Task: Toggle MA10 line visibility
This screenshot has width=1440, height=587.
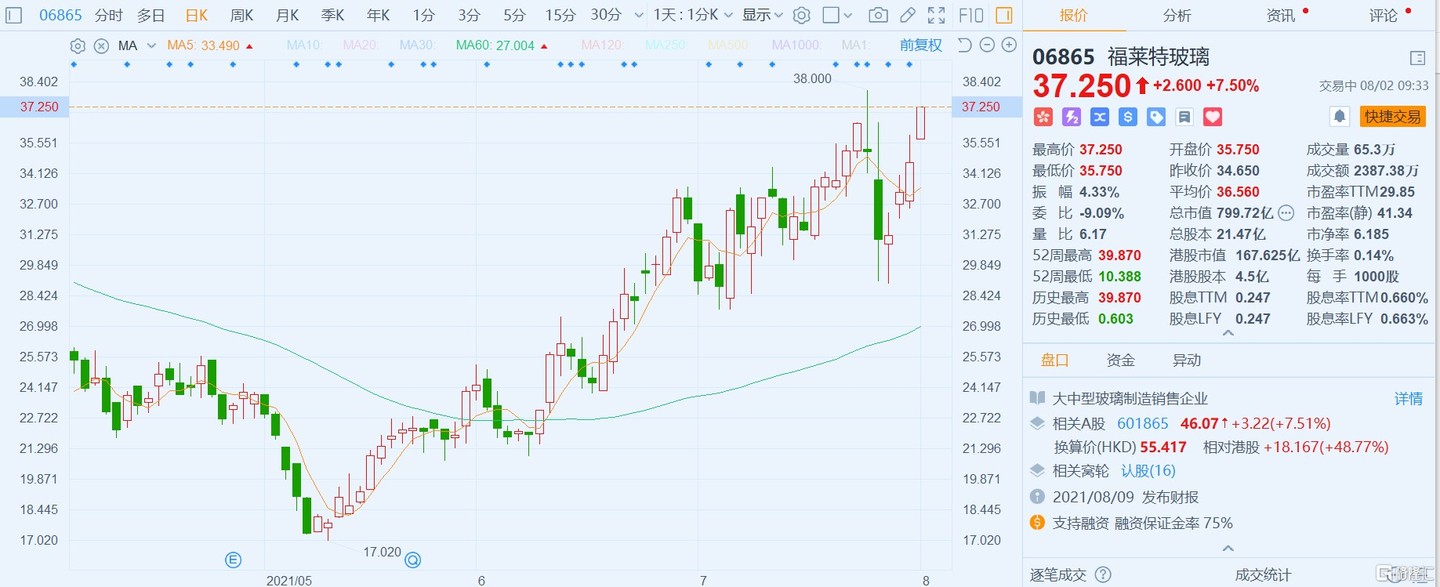Action: point(303,45)
